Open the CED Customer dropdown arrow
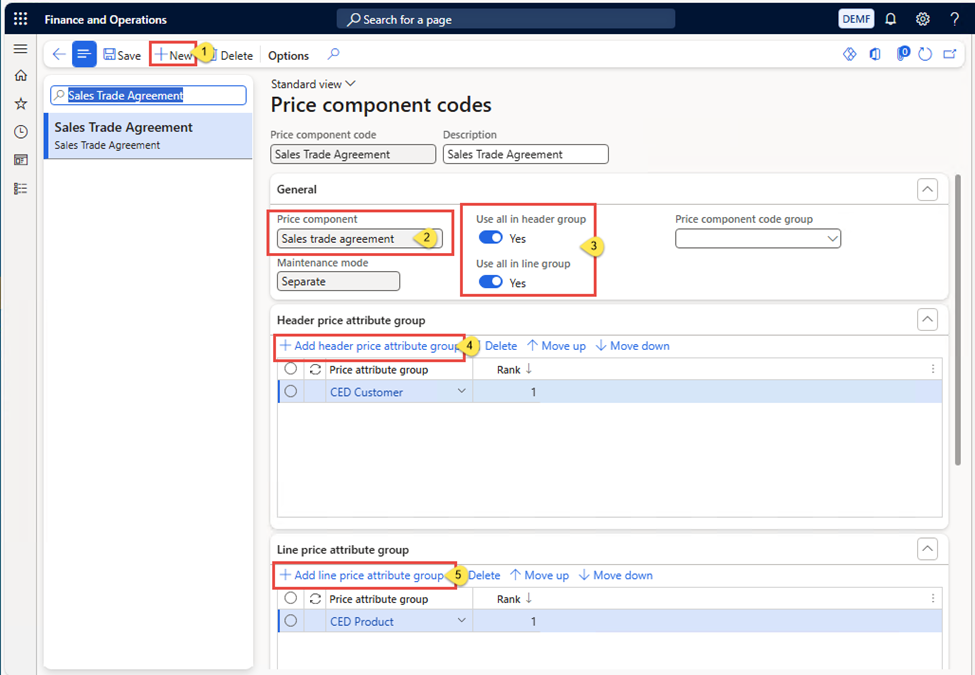This screenshot has height=675, width=975. [461, 391]
